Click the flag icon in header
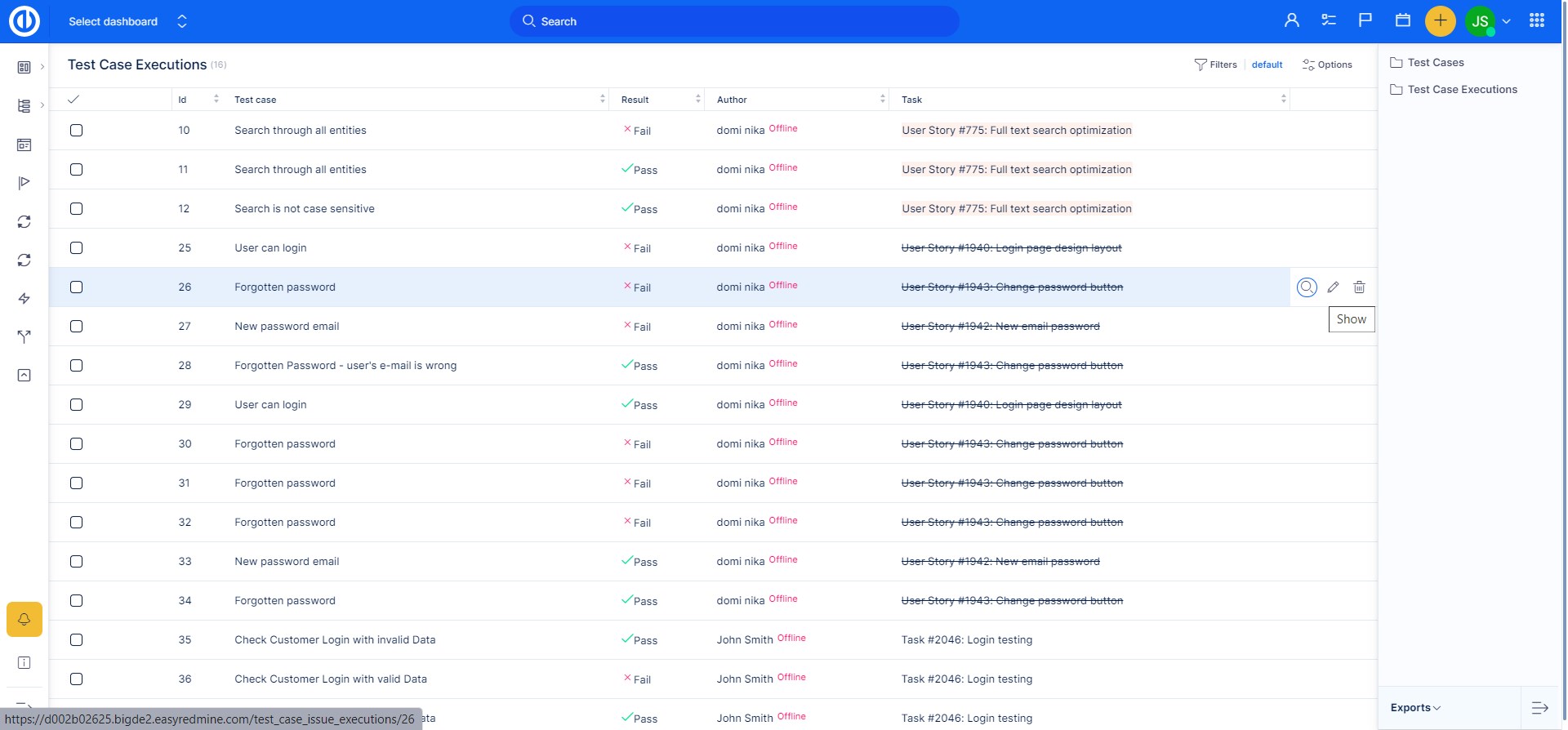Screen dimensions: 1568x730 tap(1365, 21)
